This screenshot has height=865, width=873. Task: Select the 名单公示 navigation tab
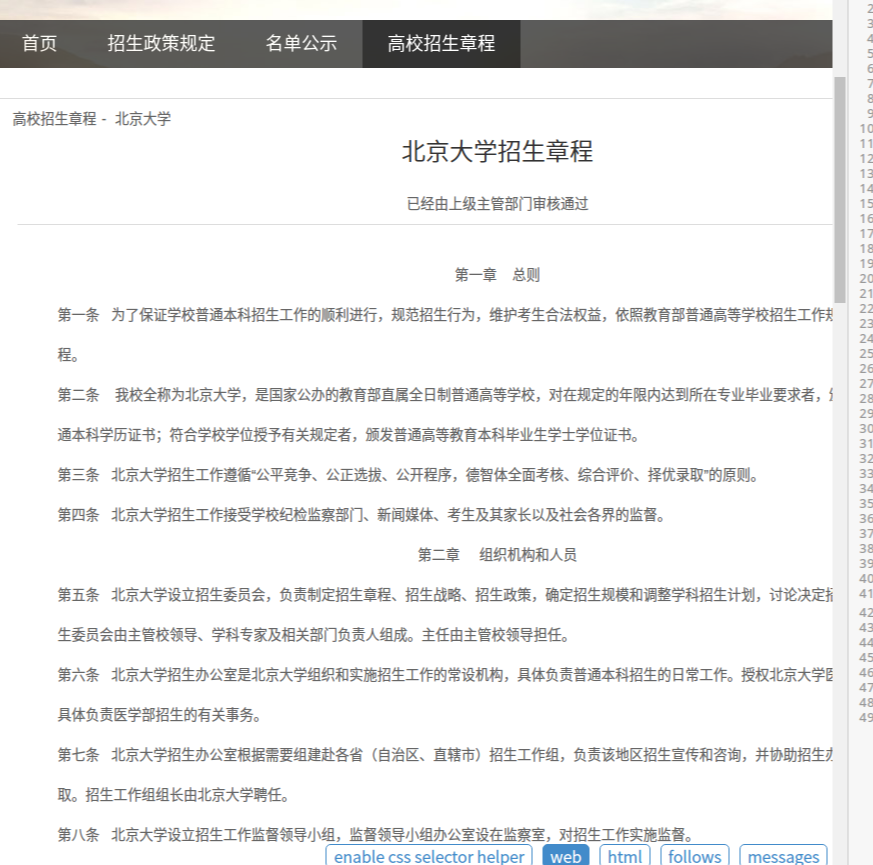pyautogui.click(x=301, y=44)
